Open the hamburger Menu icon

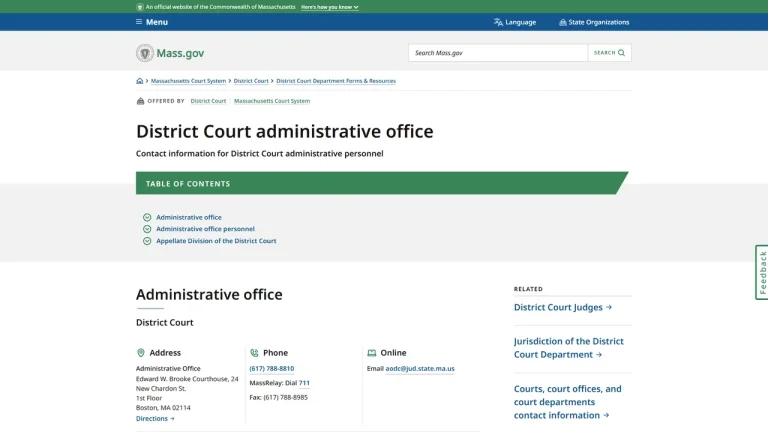(139, 22)
